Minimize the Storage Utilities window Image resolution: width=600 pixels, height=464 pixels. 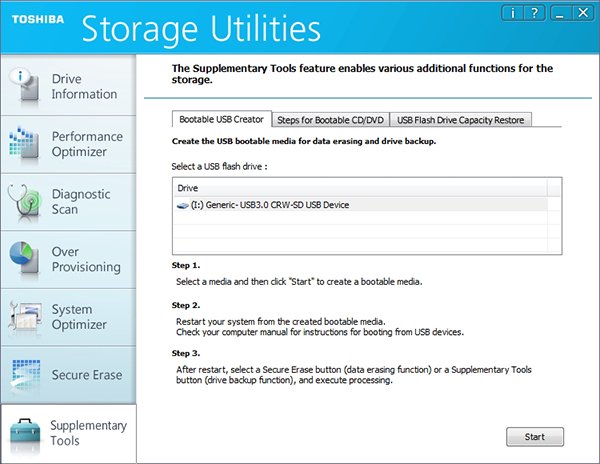pyautogui.click(x=560, y=14)
